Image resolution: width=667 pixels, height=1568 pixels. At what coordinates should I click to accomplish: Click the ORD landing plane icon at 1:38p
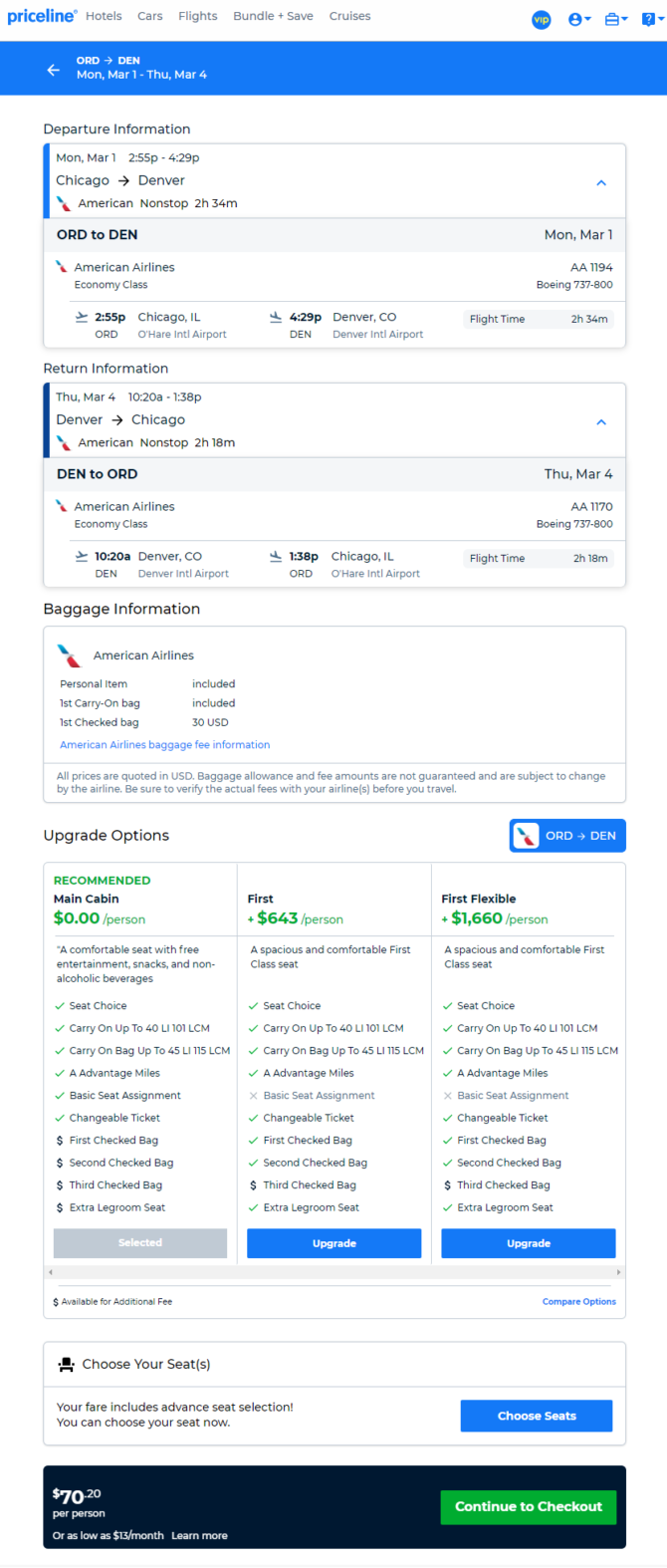[x=276, y=556]
